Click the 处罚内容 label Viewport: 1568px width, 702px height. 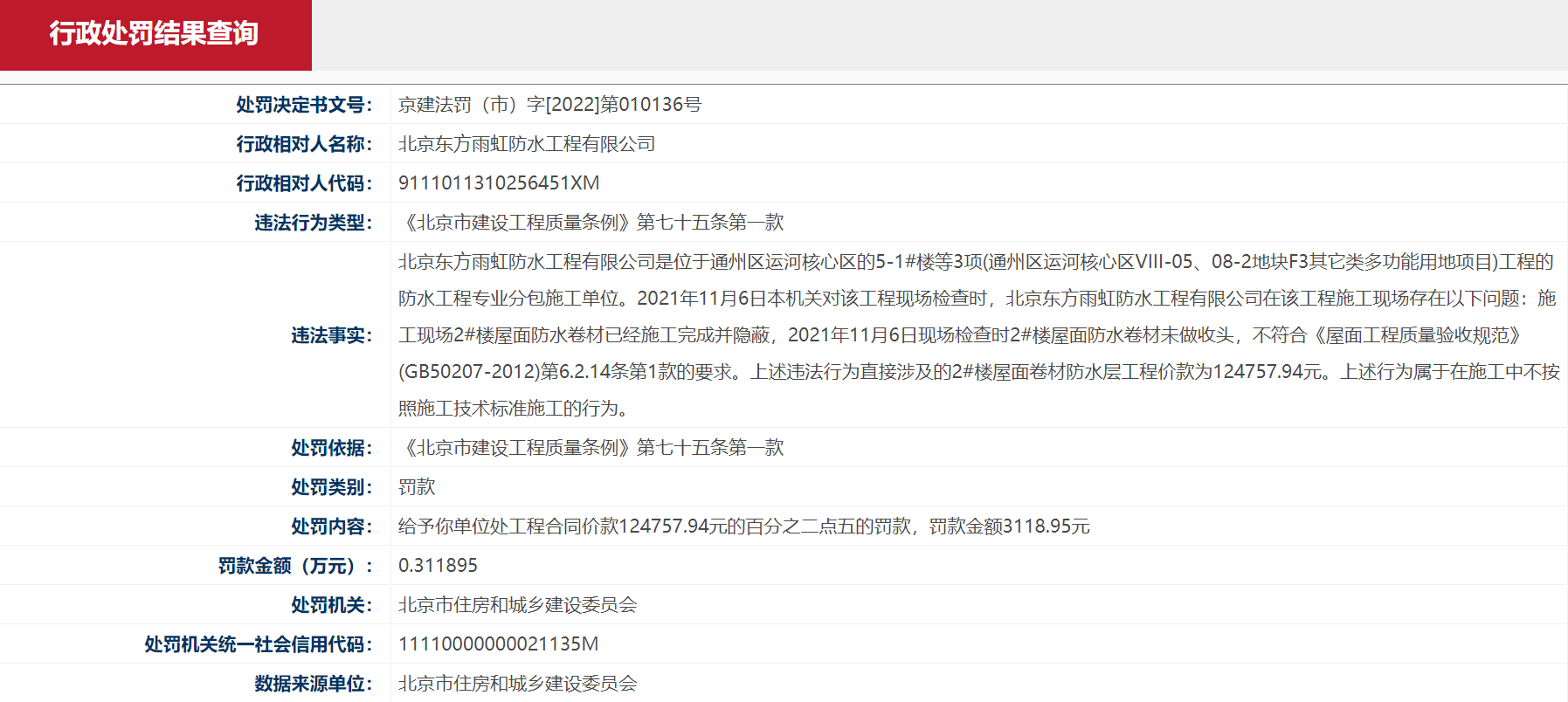[332, 526]
